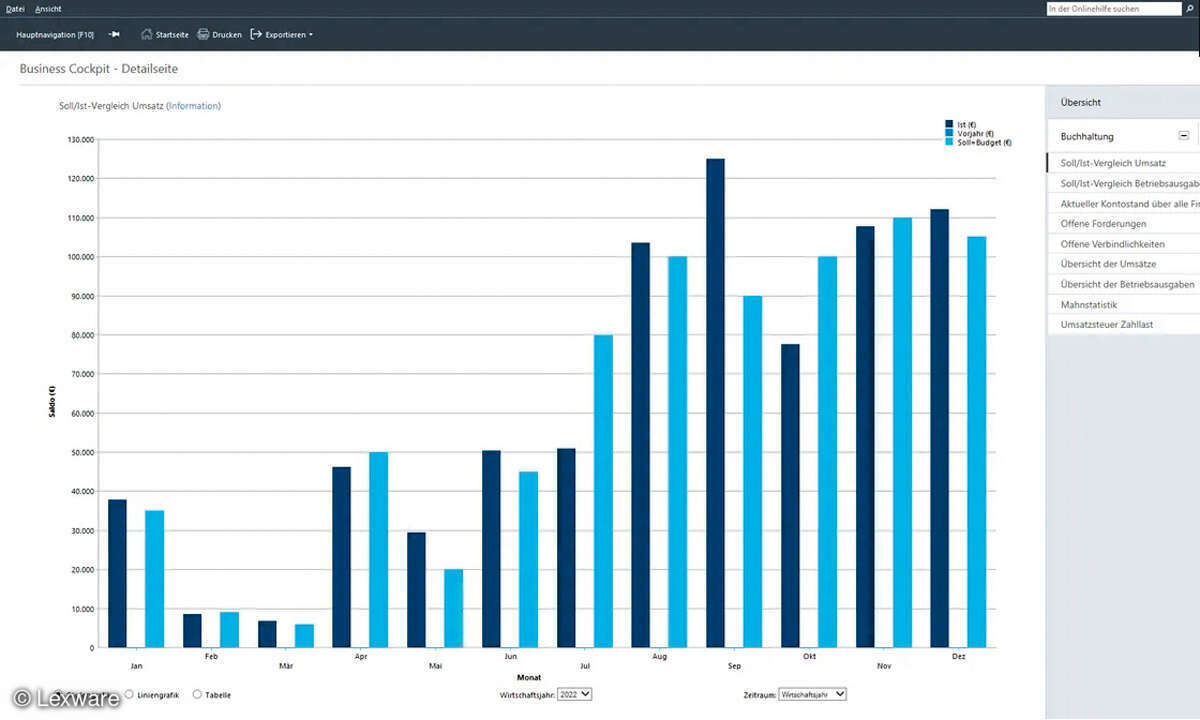Viewport: 1200px width, 720px height.
Task: Click in the Onlinehilfe search field
Action: click(1113, 8)
